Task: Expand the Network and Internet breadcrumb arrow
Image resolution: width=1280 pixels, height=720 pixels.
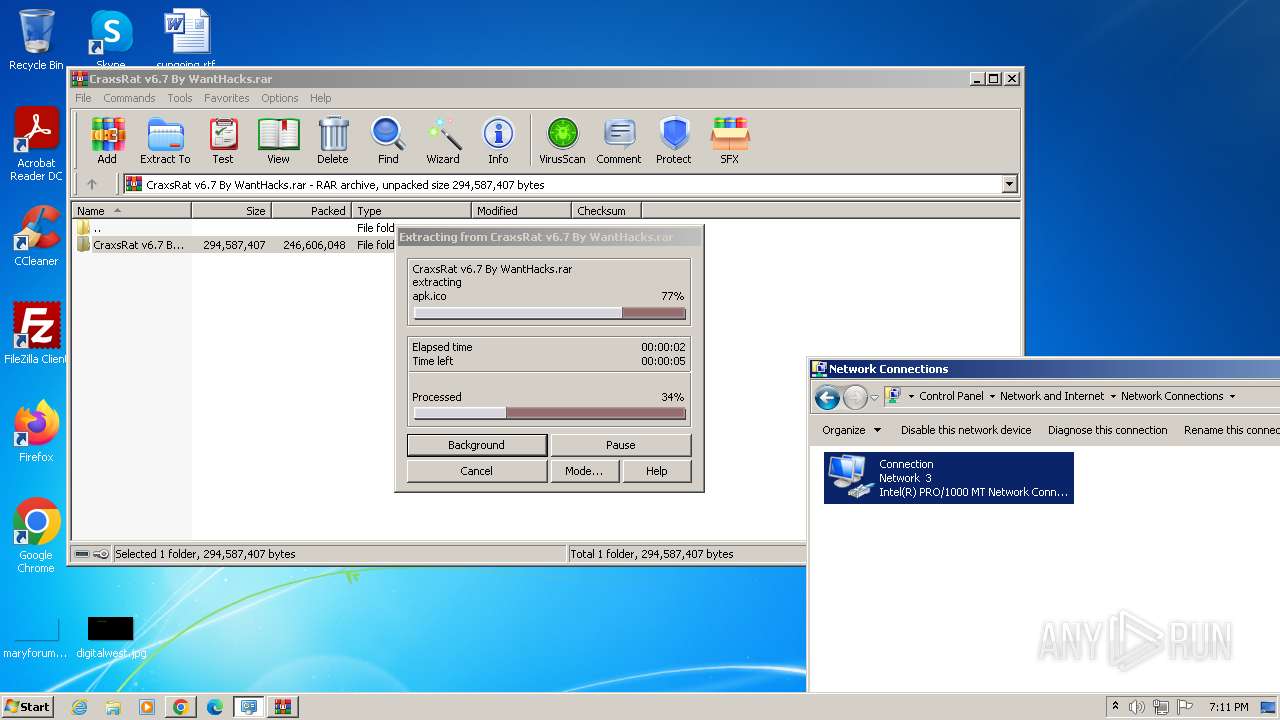Action: pyautogui.click(x=1113, y=397)
